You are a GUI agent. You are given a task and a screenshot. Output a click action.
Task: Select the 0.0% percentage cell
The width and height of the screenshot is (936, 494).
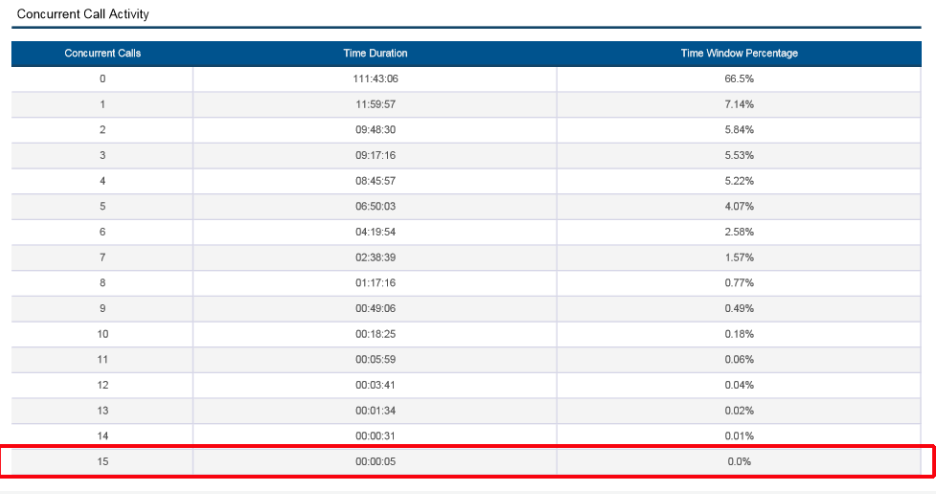[x=739, y=462]
